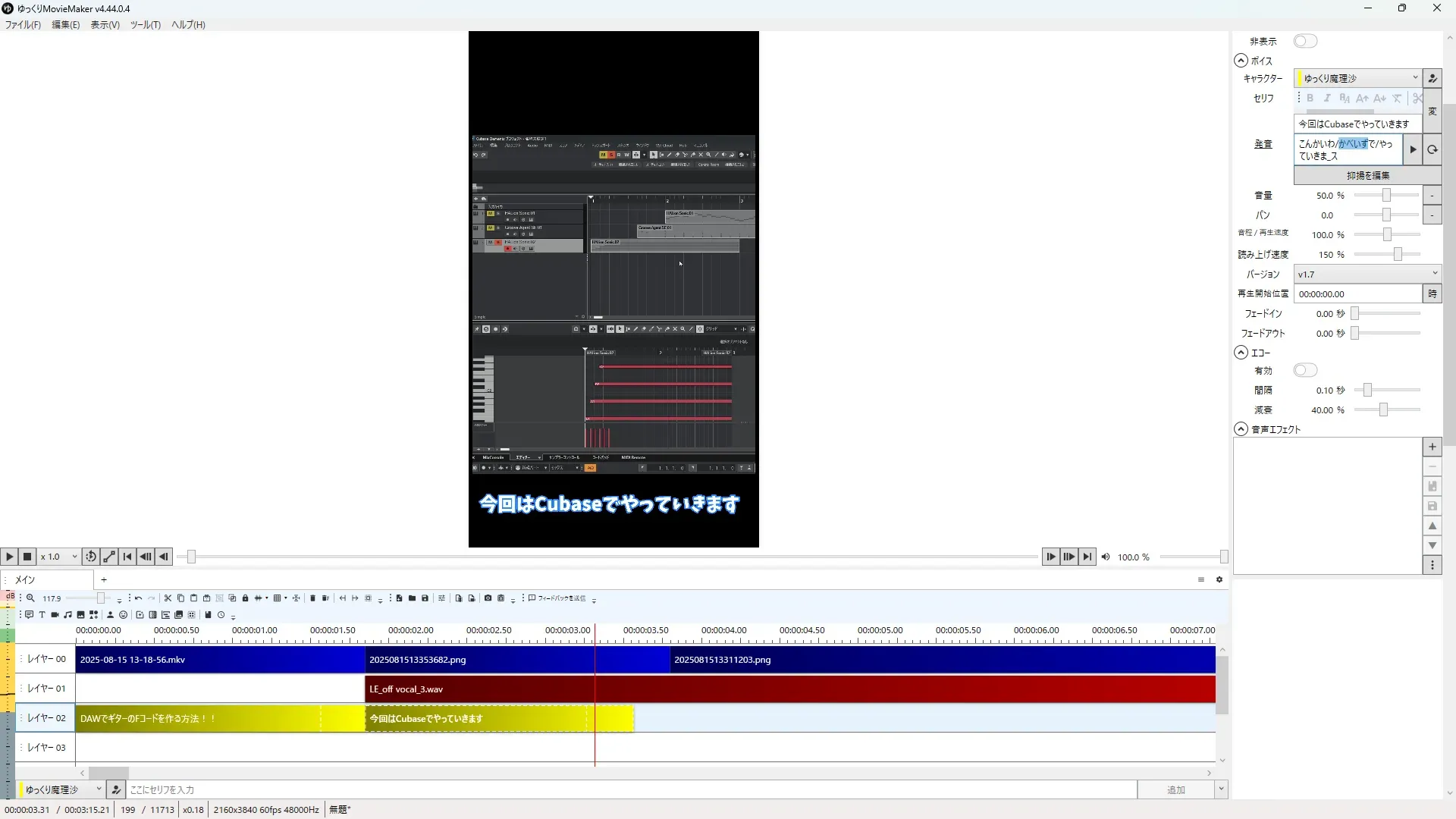Click the 追加 button next to the line input
Screen dimensions: 1456x819
[1175, 789]
